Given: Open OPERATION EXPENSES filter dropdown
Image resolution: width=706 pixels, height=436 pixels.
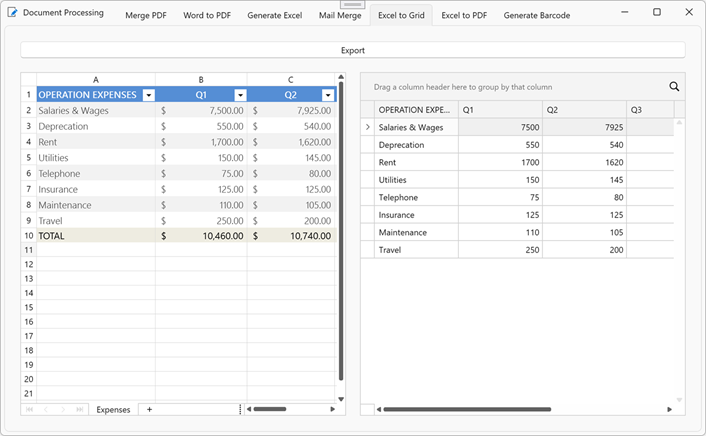Looking at the screenshot, I should coord(149,95).
